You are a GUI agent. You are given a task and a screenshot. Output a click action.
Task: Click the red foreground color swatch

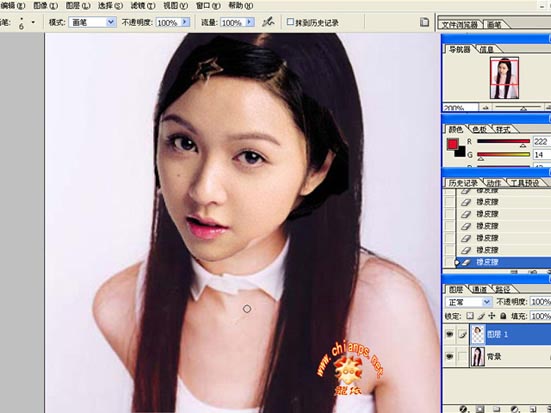coord(452,144)
